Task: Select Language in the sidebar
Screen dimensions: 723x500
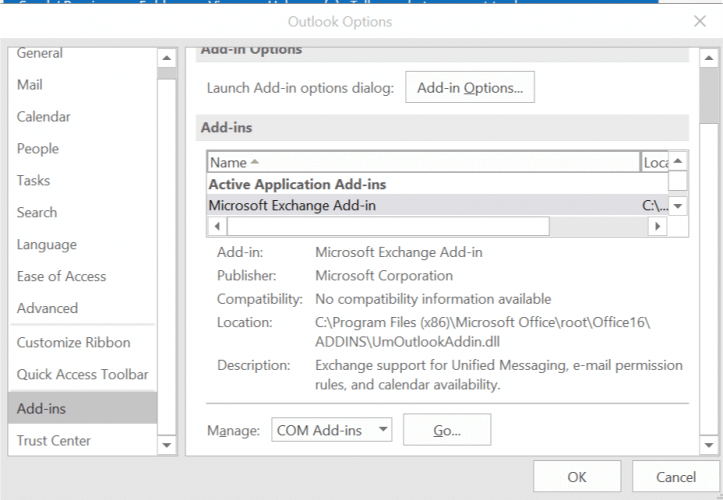Action: pyautogui.click(x=82, y=244)
